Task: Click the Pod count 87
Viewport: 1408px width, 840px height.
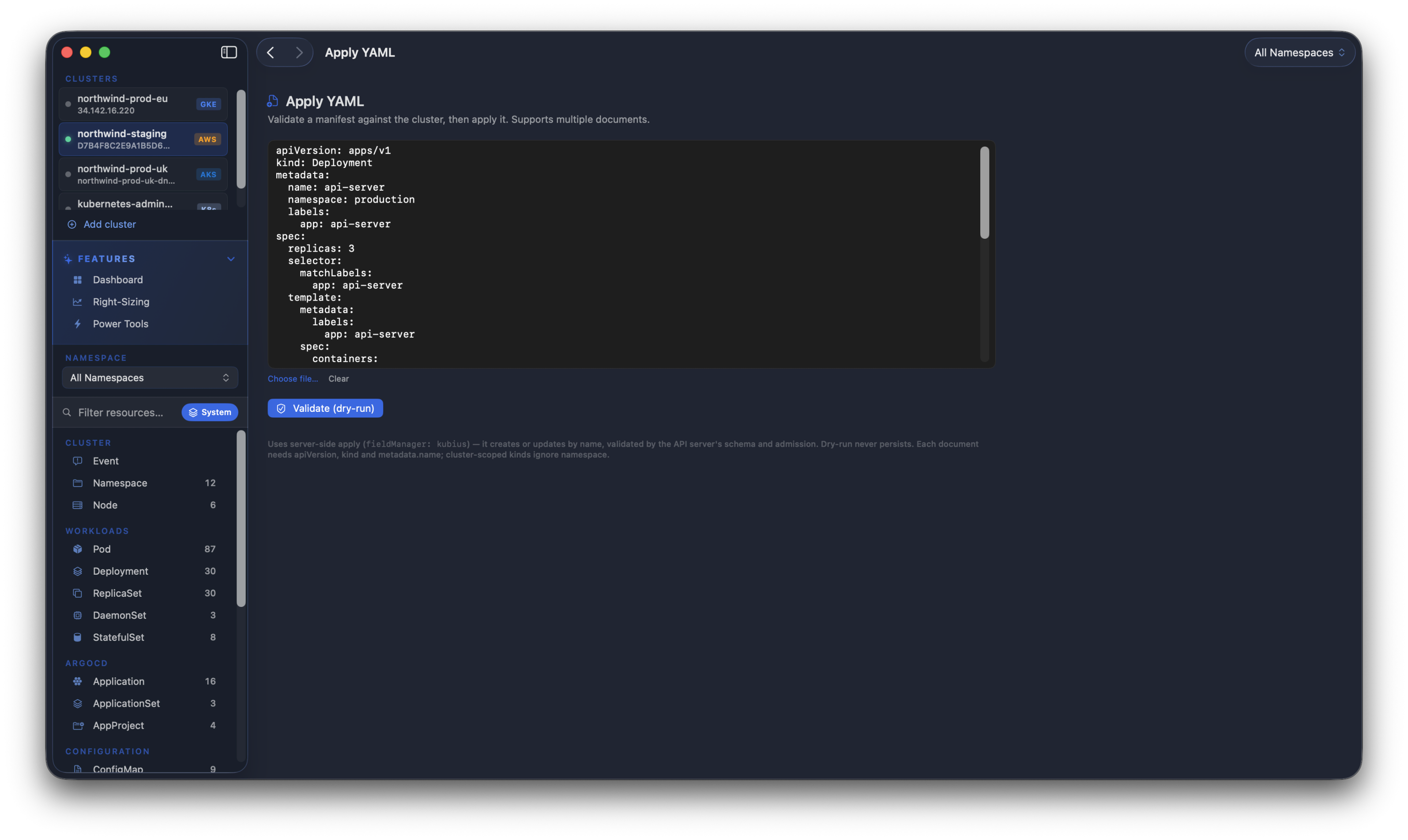Action: (210, 549)
